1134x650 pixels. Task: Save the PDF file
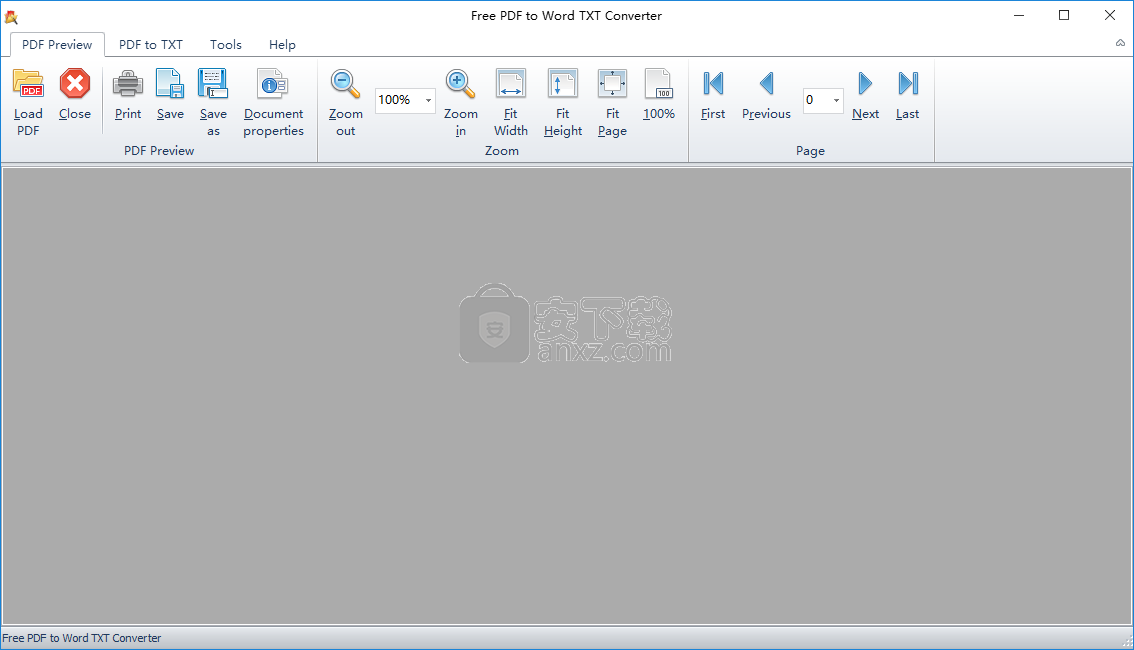pos(170,94)
